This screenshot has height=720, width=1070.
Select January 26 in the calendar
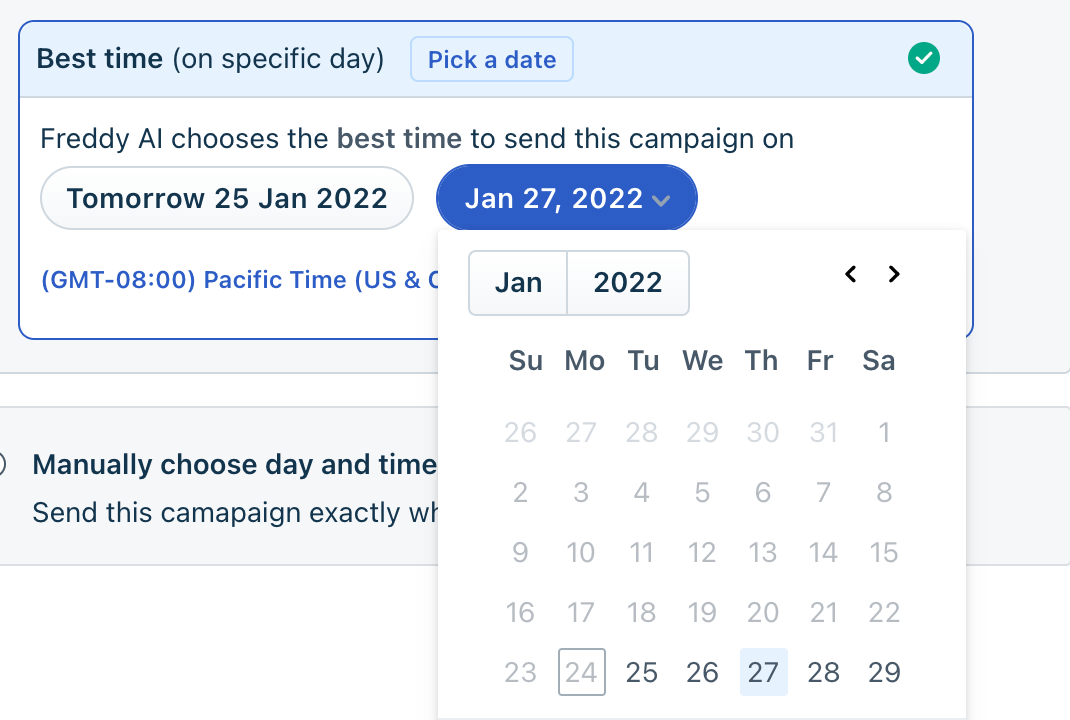click(702, 672)
